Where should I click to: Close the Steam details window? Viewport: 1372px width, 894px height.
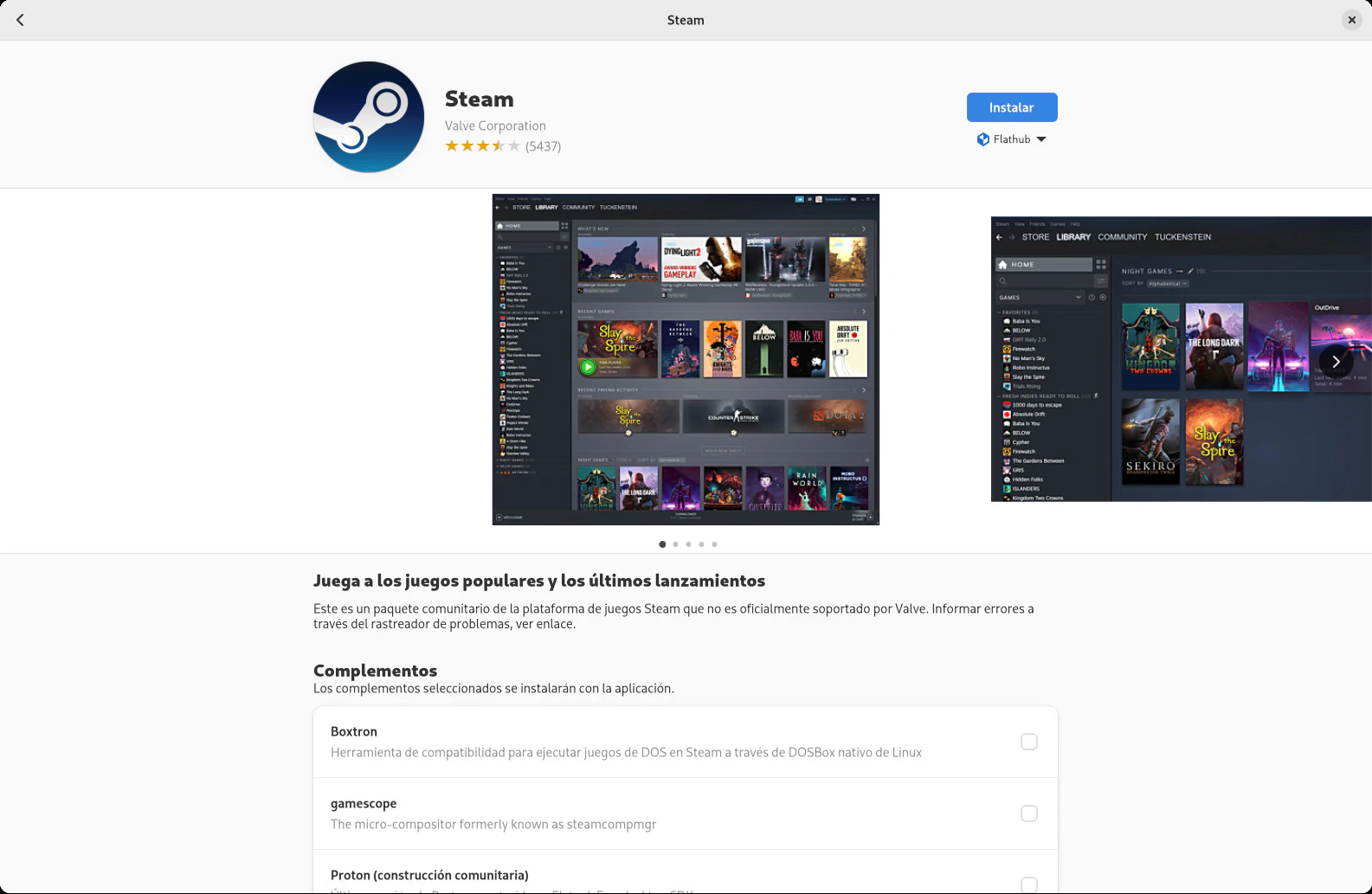click(x=1351, y=20)
